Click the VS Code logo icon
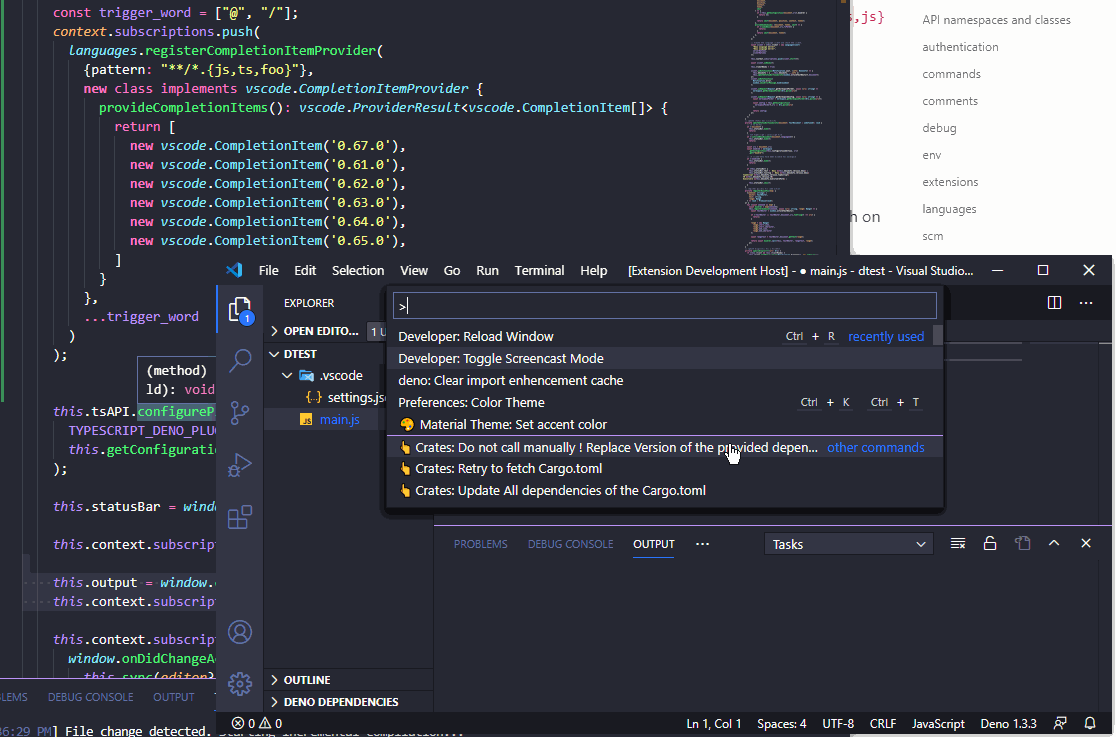The width and height of the screenshot is (1116, 737). click(234, 271)
